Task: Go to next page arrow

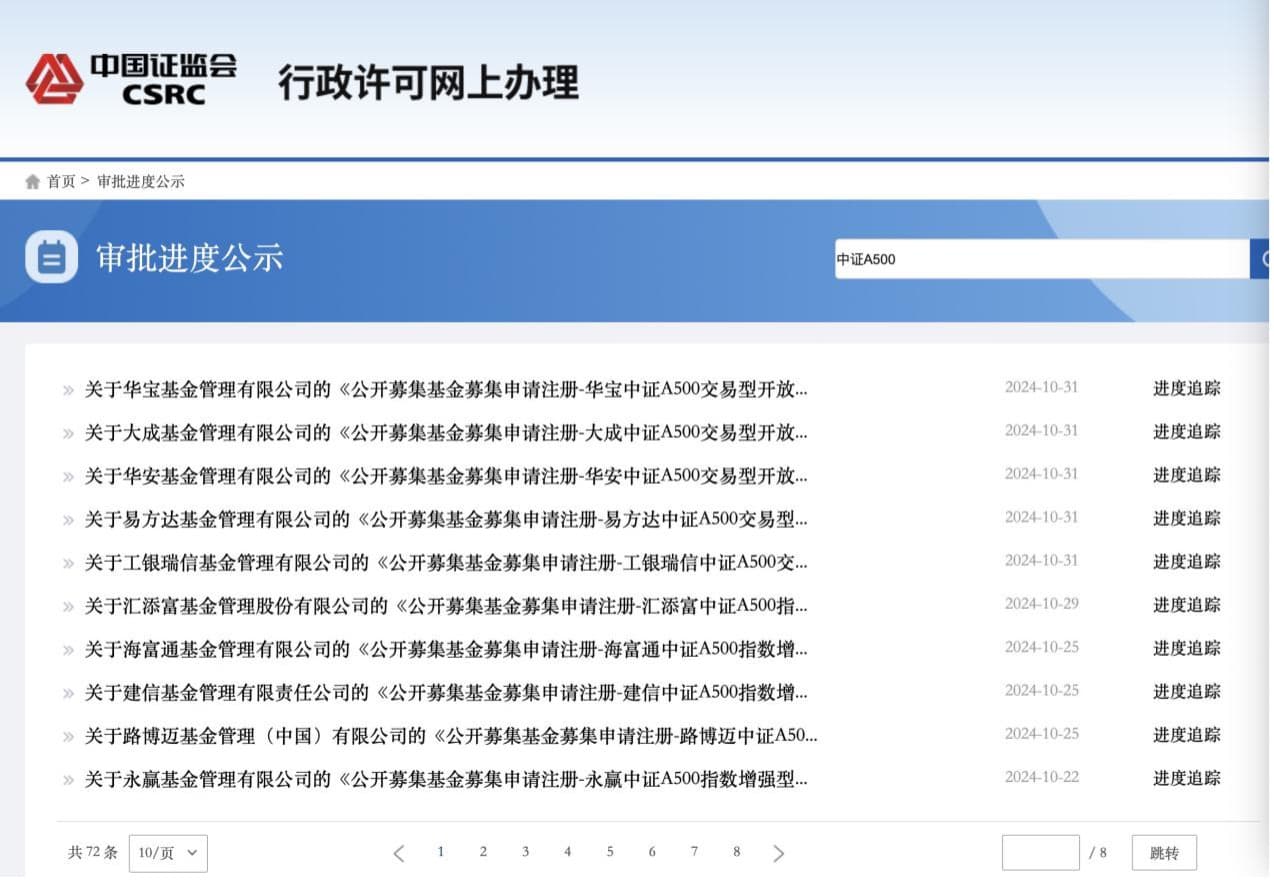Action: 779,853
